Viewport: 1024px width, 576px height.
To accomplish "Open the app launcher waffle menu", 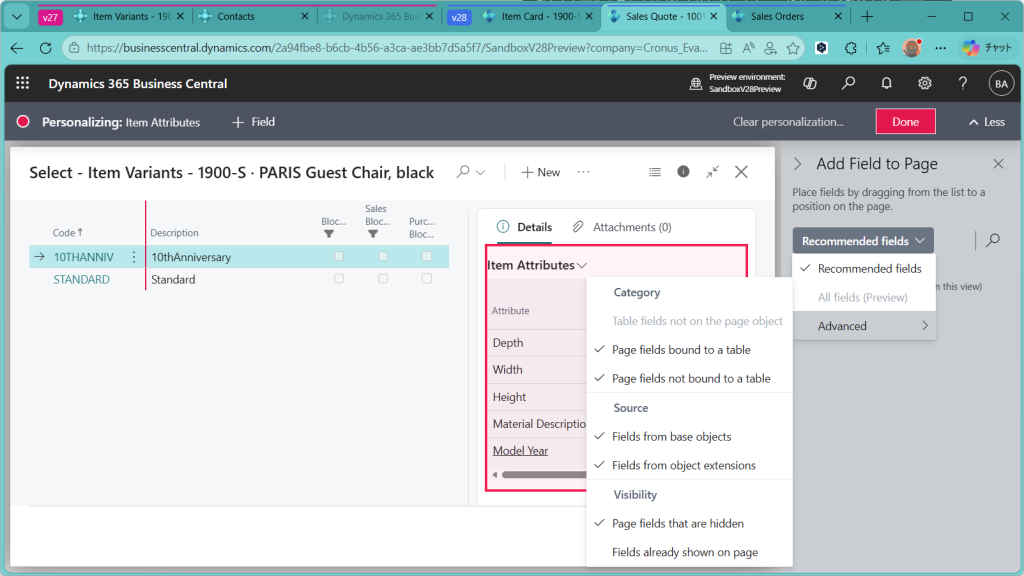I will (x=23, y=84).
